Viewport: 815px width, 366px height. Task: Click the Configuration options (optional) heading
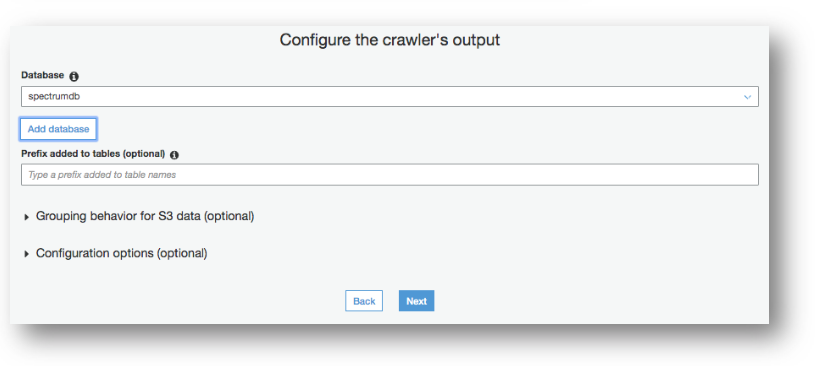coord(121,253)
